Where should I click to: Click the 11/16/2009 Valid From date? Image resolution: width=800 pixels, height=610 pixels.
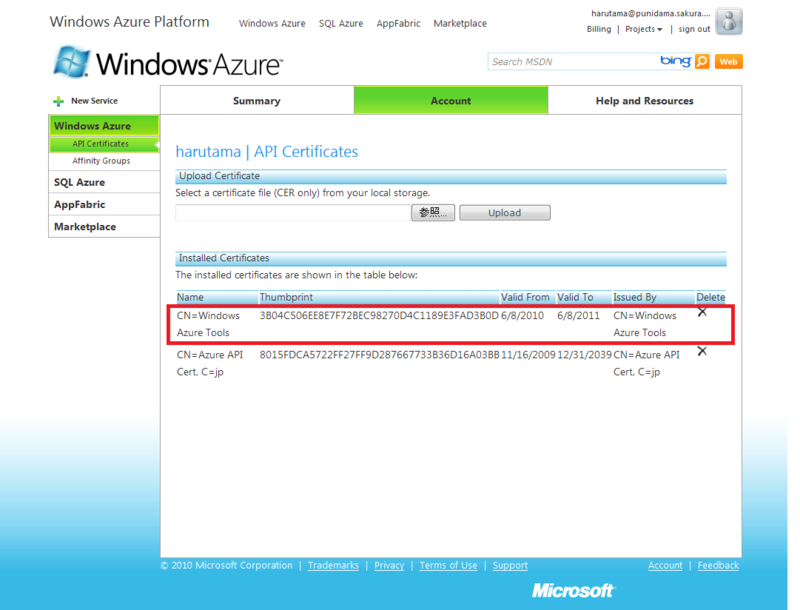528,354
